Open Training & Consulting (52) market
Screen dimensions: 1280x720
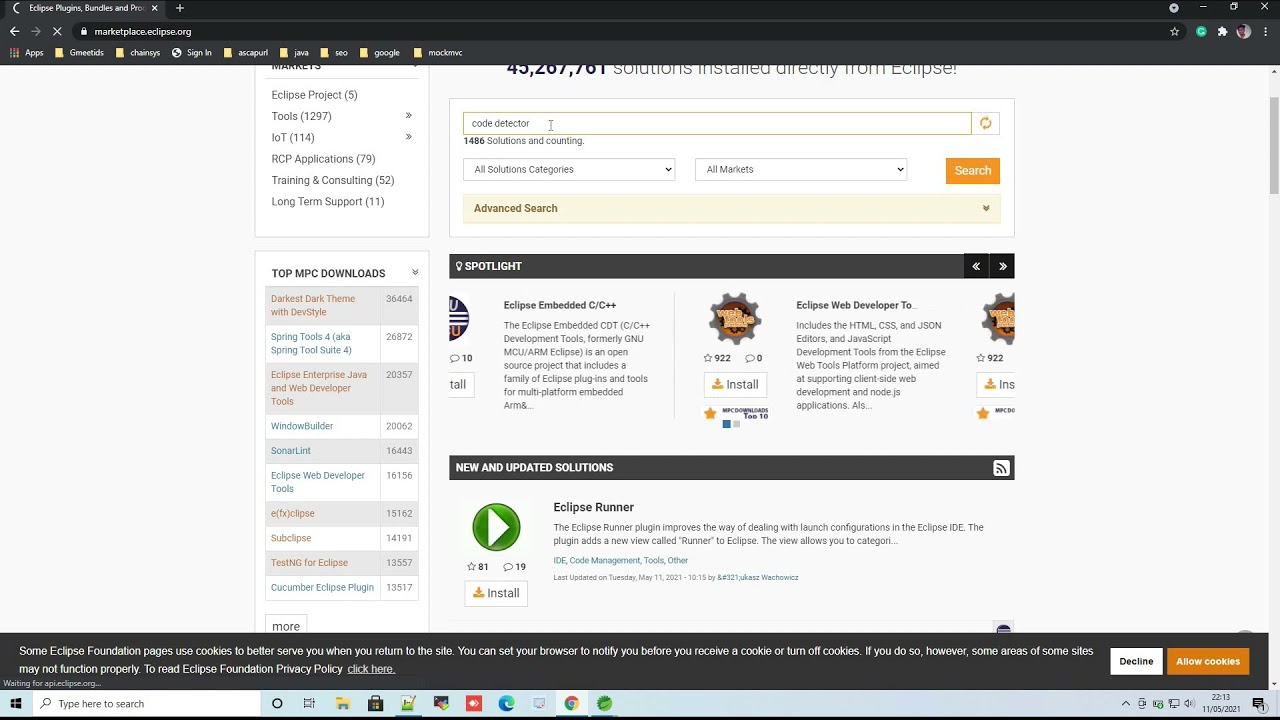[x=333, y=180]
